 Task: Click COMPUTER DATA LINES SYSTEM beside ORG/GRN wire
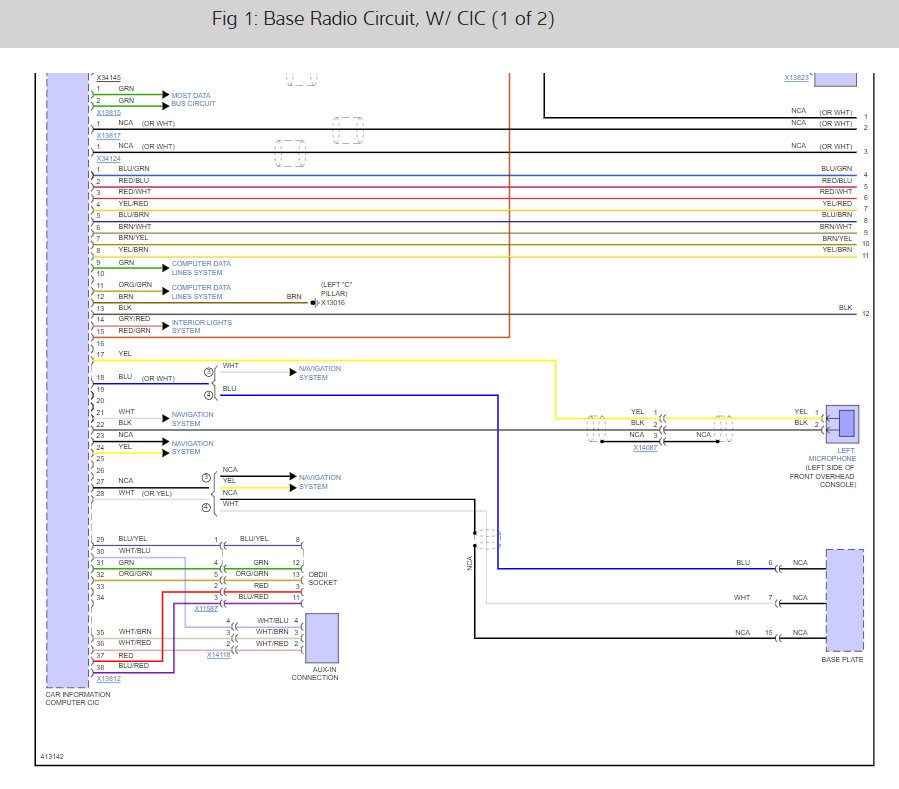201,292
